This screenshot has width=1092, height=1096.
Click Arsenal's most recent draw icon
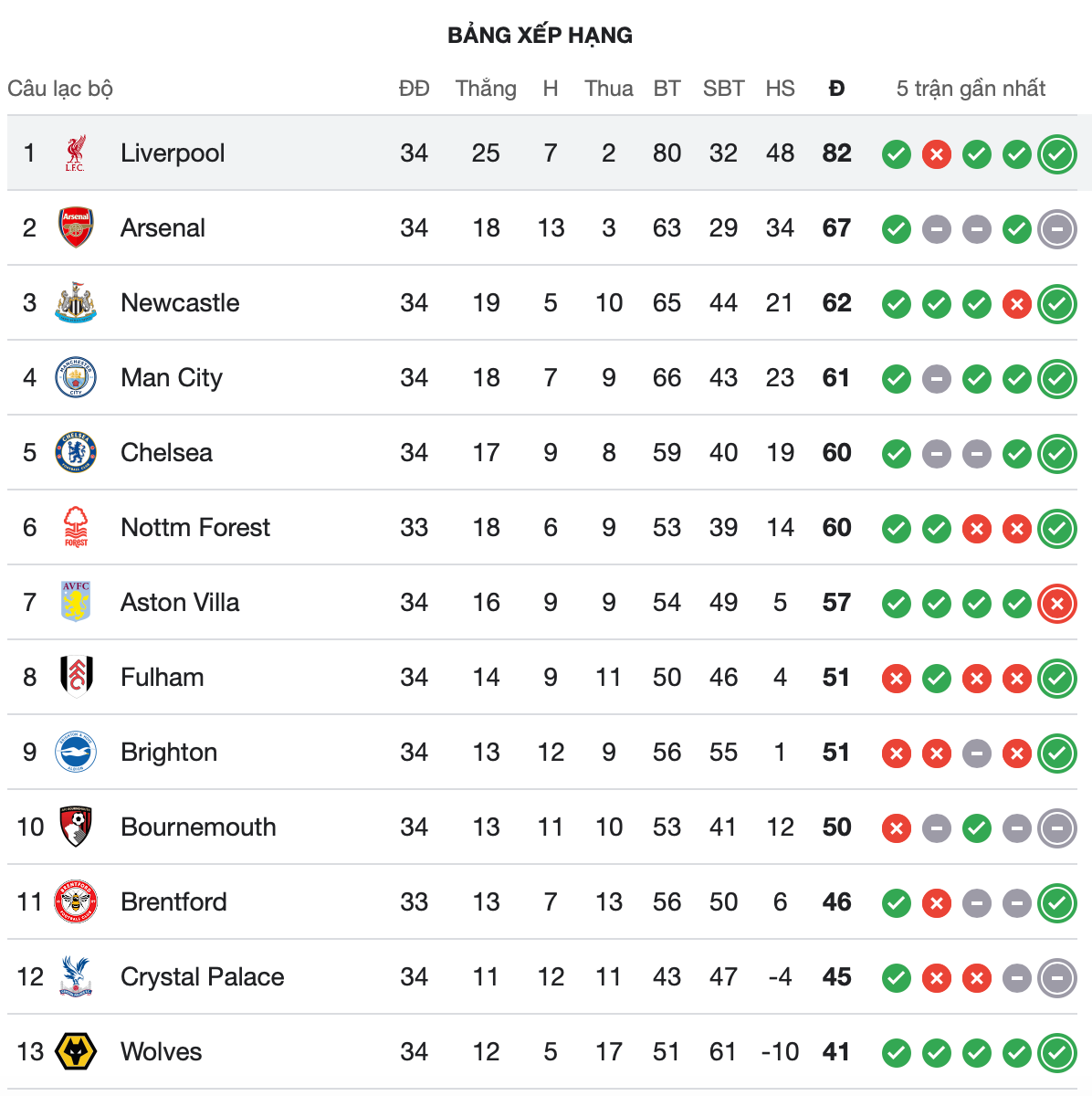tap(1057, 229)
